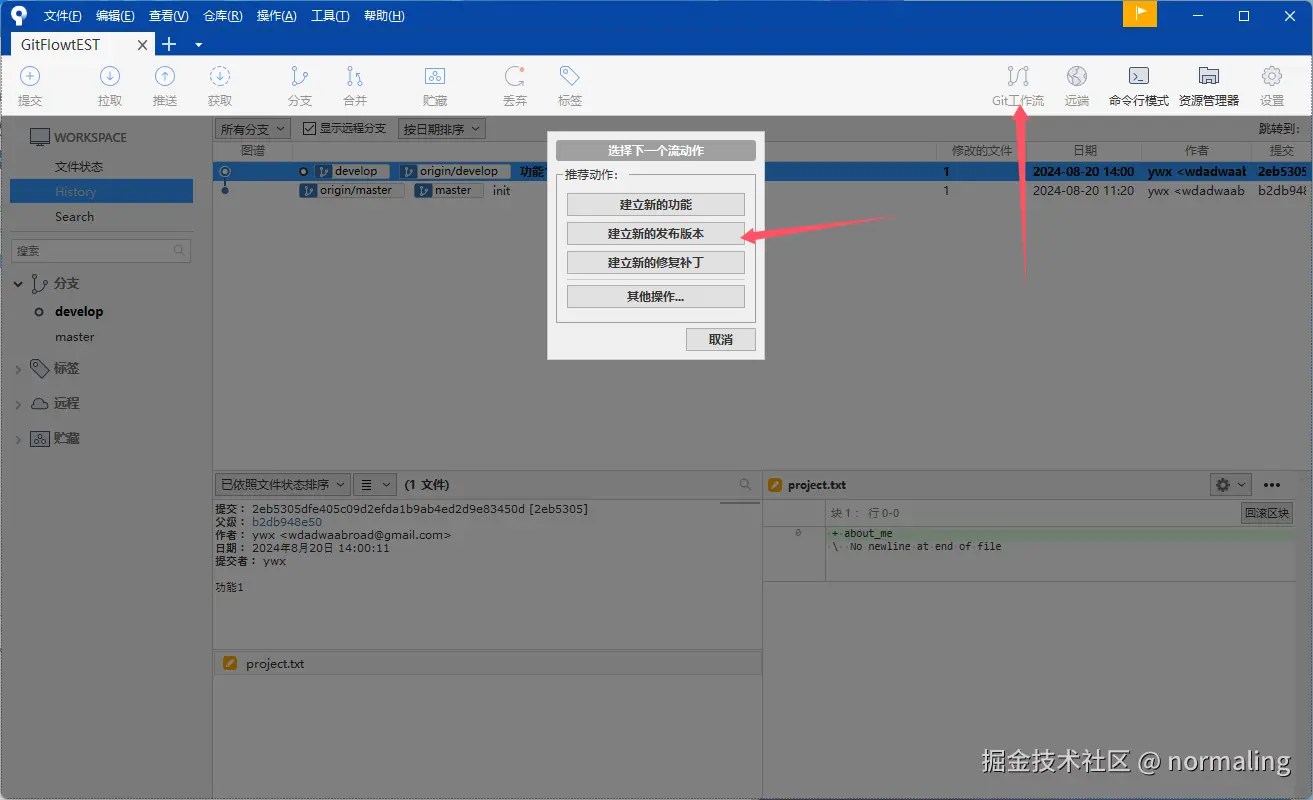Click the Discard (丢弃) toolbar icon
This screenshot has height=800, width=1313.
(515, 76)
